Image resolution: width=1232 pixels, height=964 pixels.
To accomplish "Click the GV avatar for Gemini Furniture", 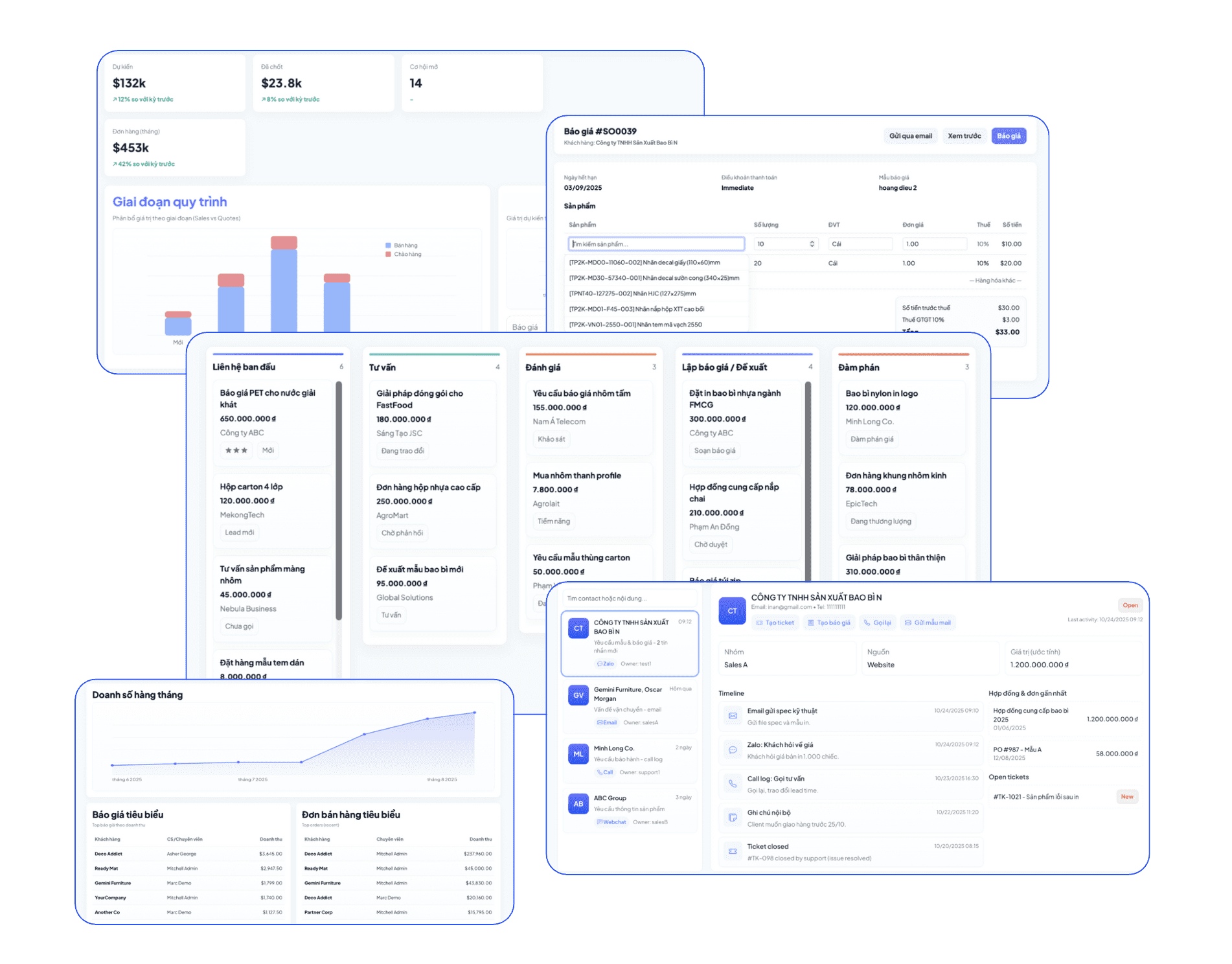I will point(578,695).
